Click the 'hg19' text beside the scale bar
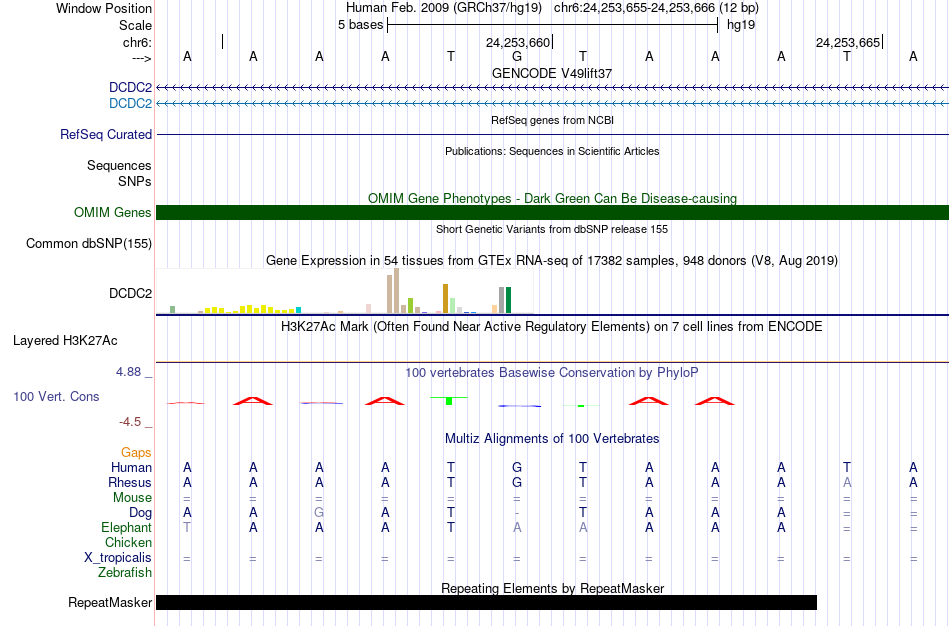Viewport: 950px width, 626px height. (741, 25)
